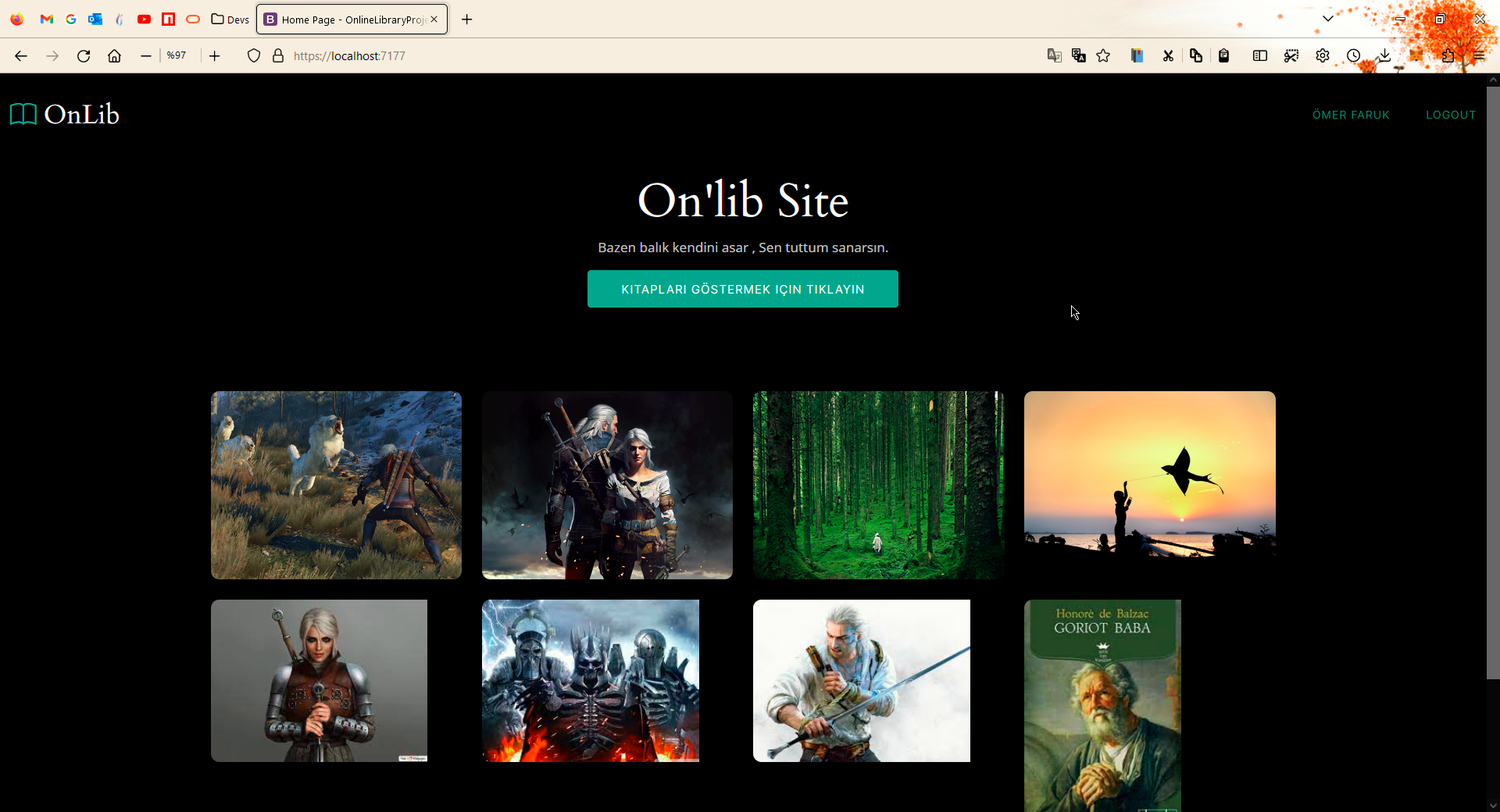Click the scrollbar up arrow
This screenshot has width=1500, height=812.
(x=1493, y=80)
